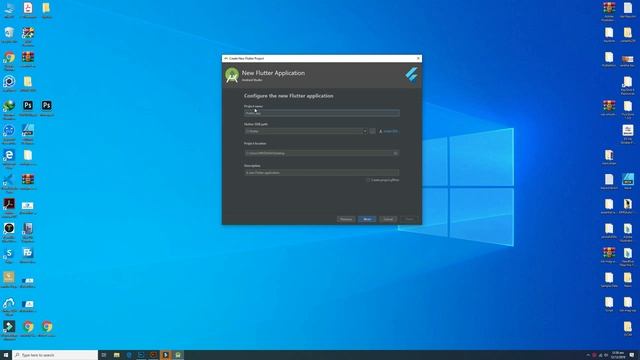Click the Flutter logo in dialog header
Screen dimensions: 640x360
[x=411, y=75]
